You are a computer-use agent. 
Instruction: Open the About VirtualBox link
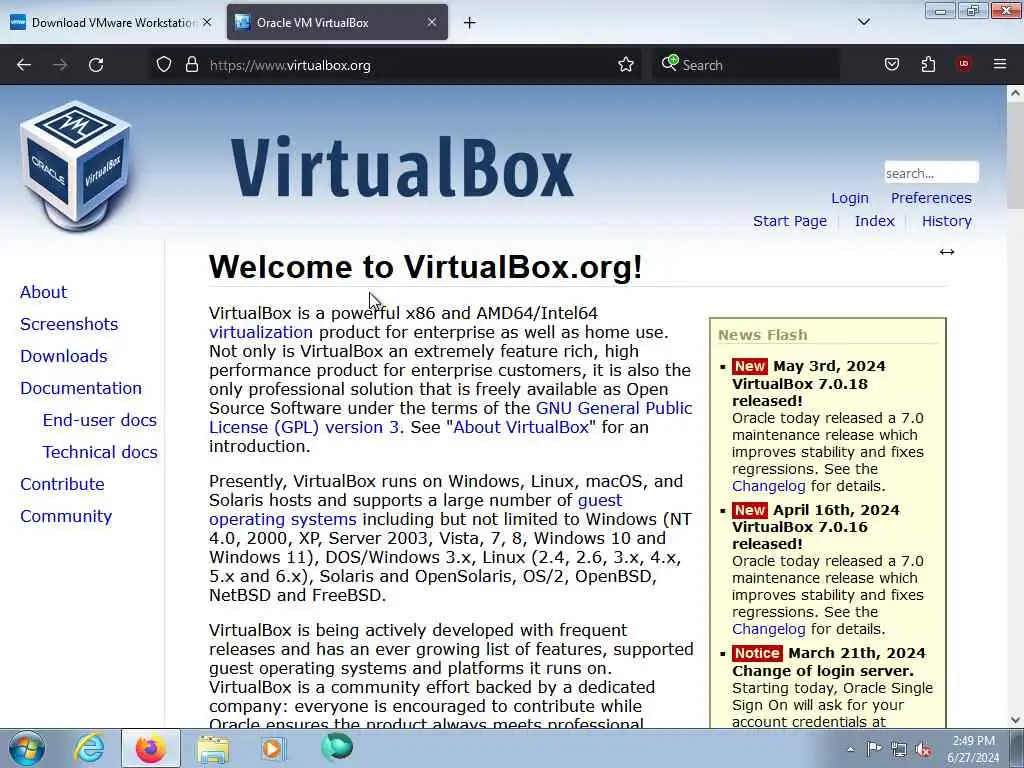[520, 427]
